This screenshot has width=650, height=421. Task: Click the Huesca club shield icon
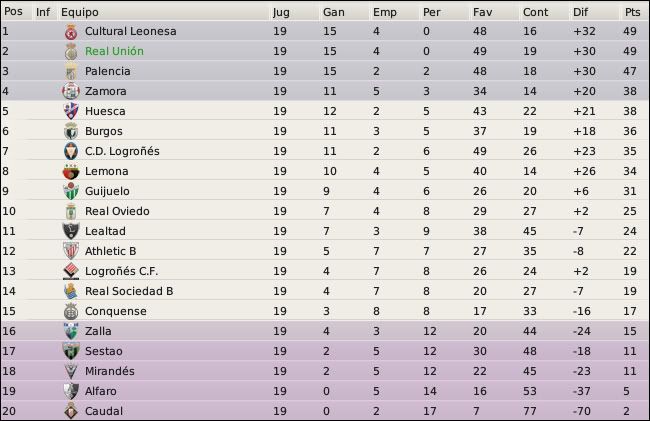(71, 111)
